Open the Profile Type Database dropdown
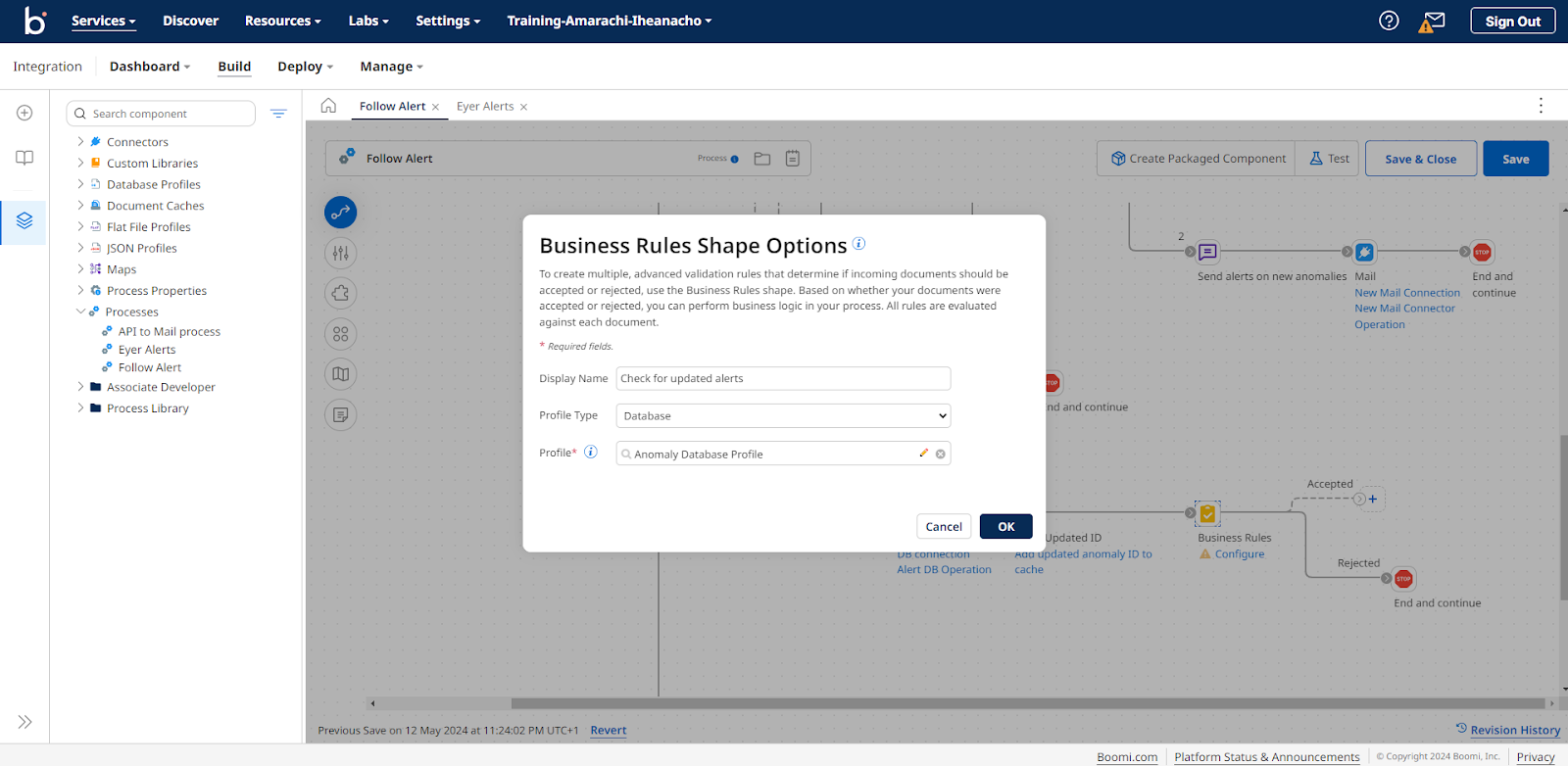 coord(783,415)
